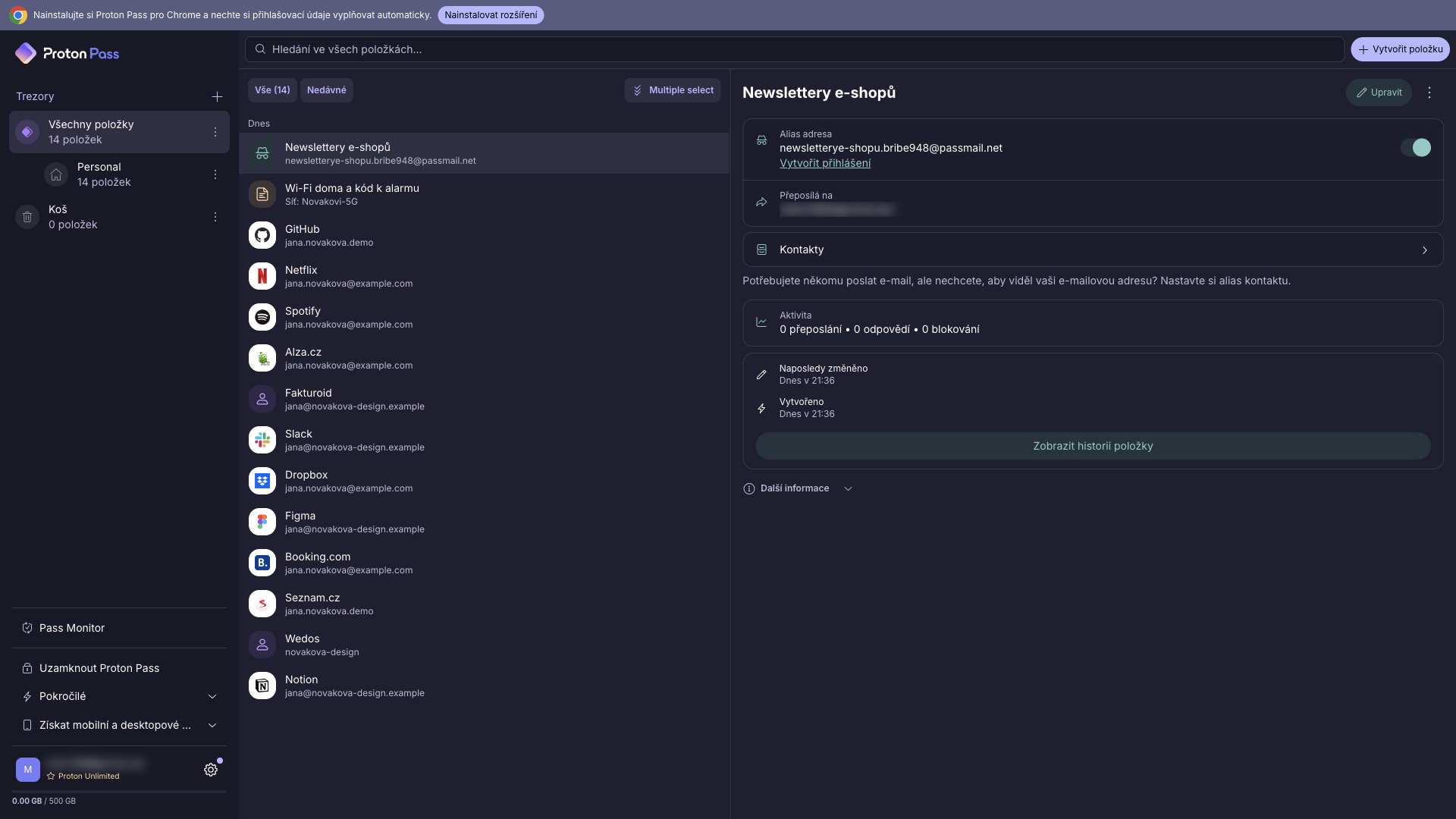Click the Aktivita statistics row
1456x819 pixels.
click(1093, 323)
